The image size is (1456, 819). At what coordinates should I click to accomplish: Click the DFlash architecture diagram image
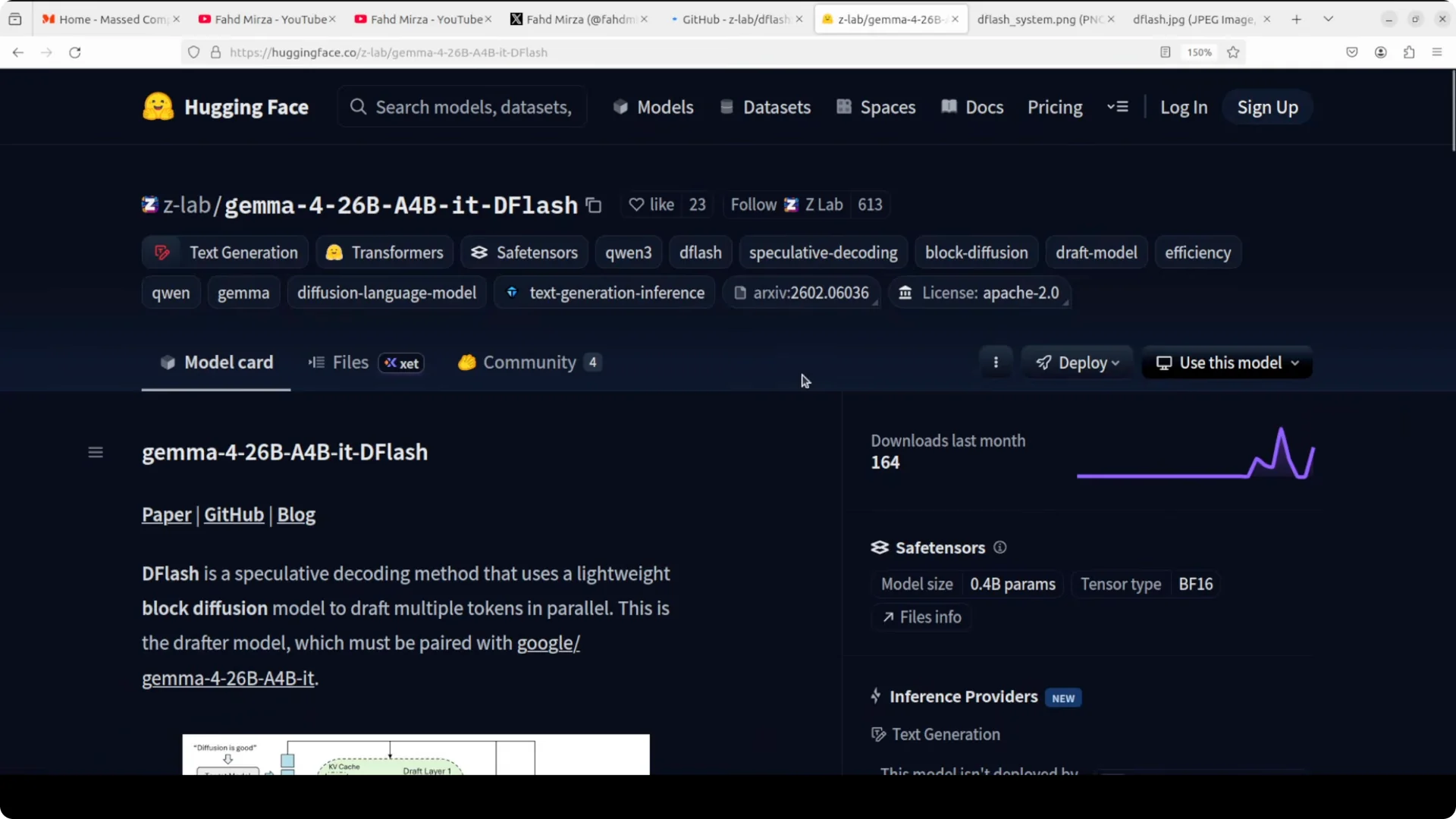416,755
